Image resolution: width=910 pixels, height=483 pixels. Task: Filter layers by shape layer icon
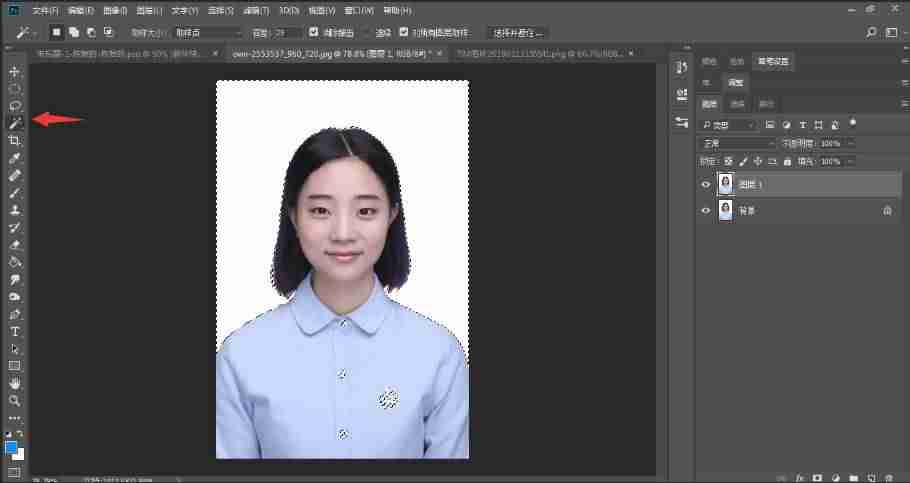pyautogui.click(x=819, y=125)
